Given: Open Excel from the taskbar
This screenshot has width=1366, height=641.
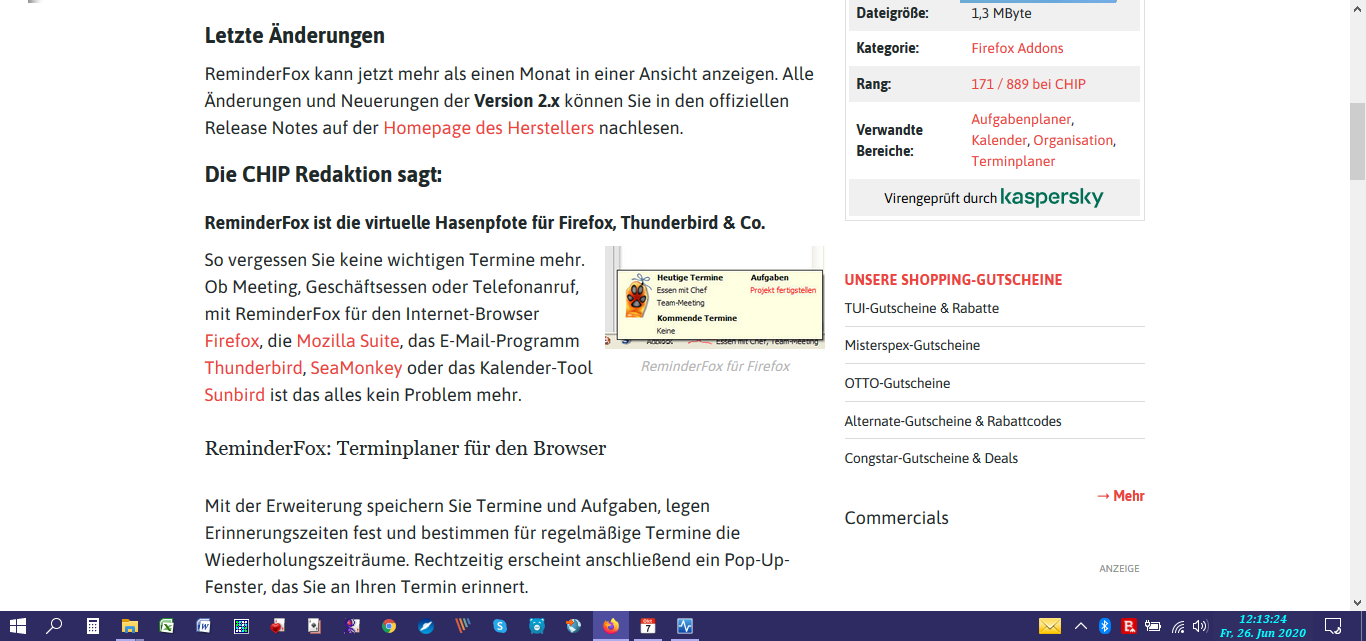Looking at the screenshot, I should (x=166, y=626).
